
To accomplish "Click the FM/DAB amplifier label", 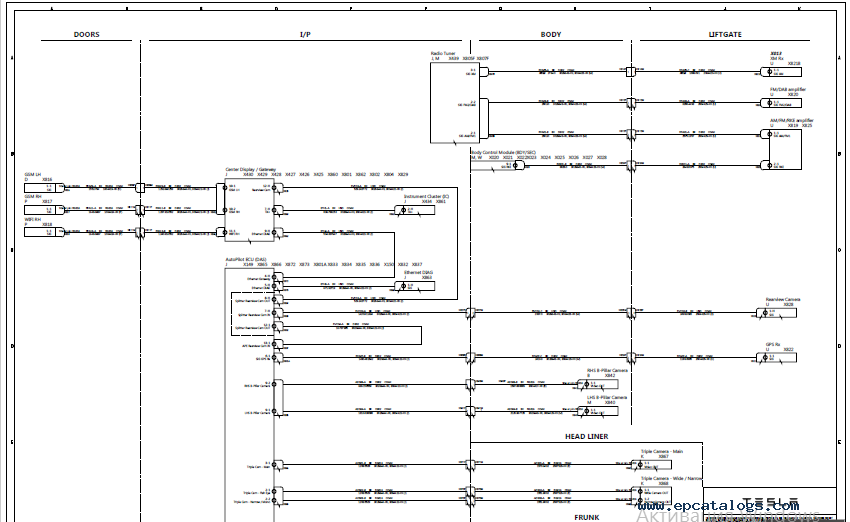I will tap(788, 89).
